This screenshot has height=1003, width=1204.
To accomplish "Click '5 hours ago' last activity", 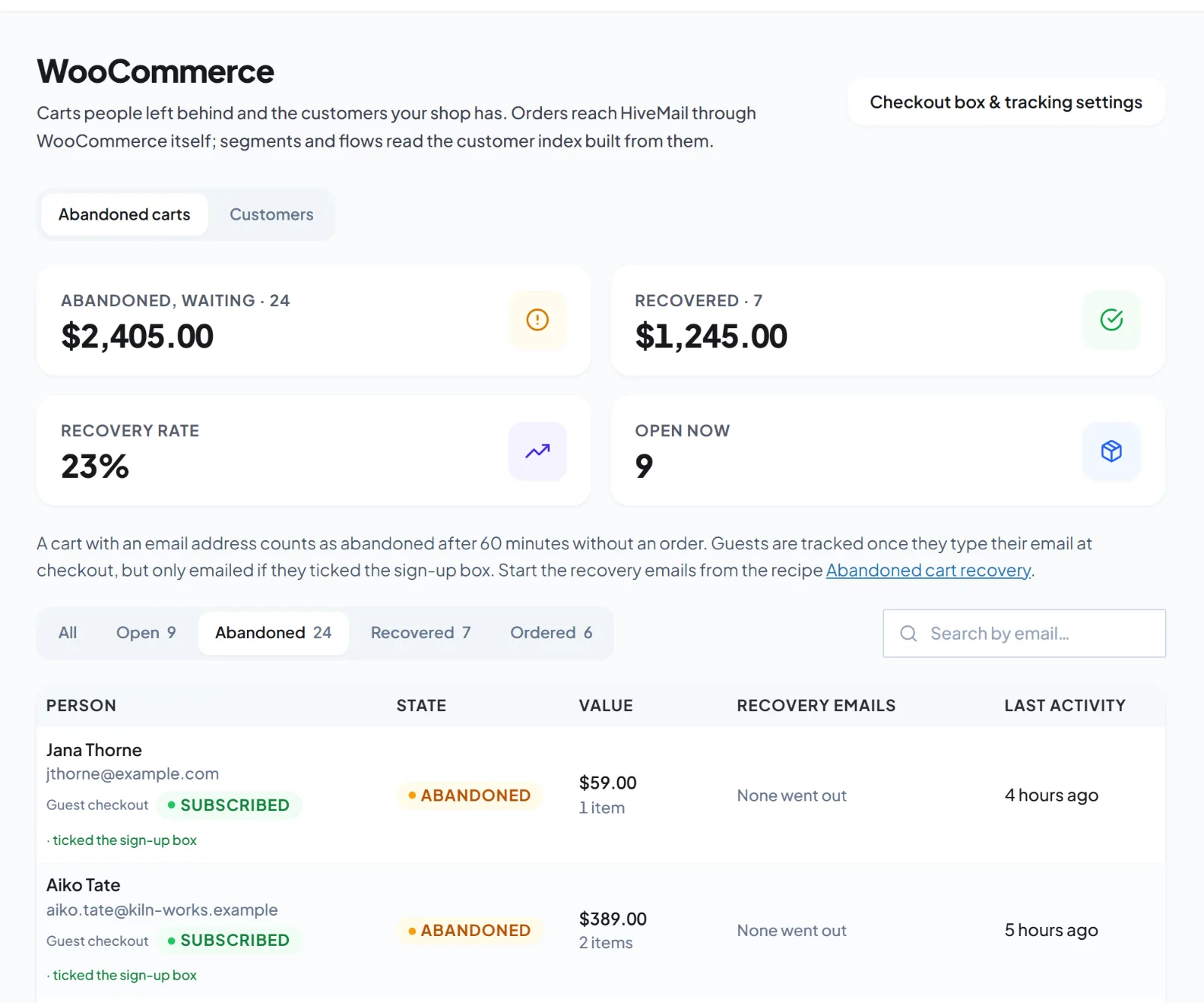I will pyautogui.click(x=1051, y=931).
